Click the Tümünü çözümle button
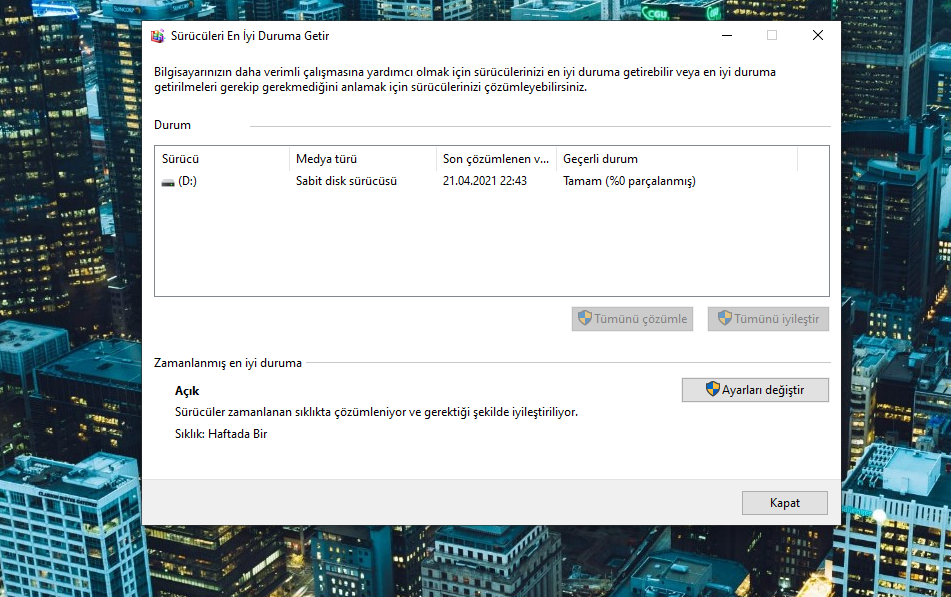951x597 pixels. click(x=632, y=319)
